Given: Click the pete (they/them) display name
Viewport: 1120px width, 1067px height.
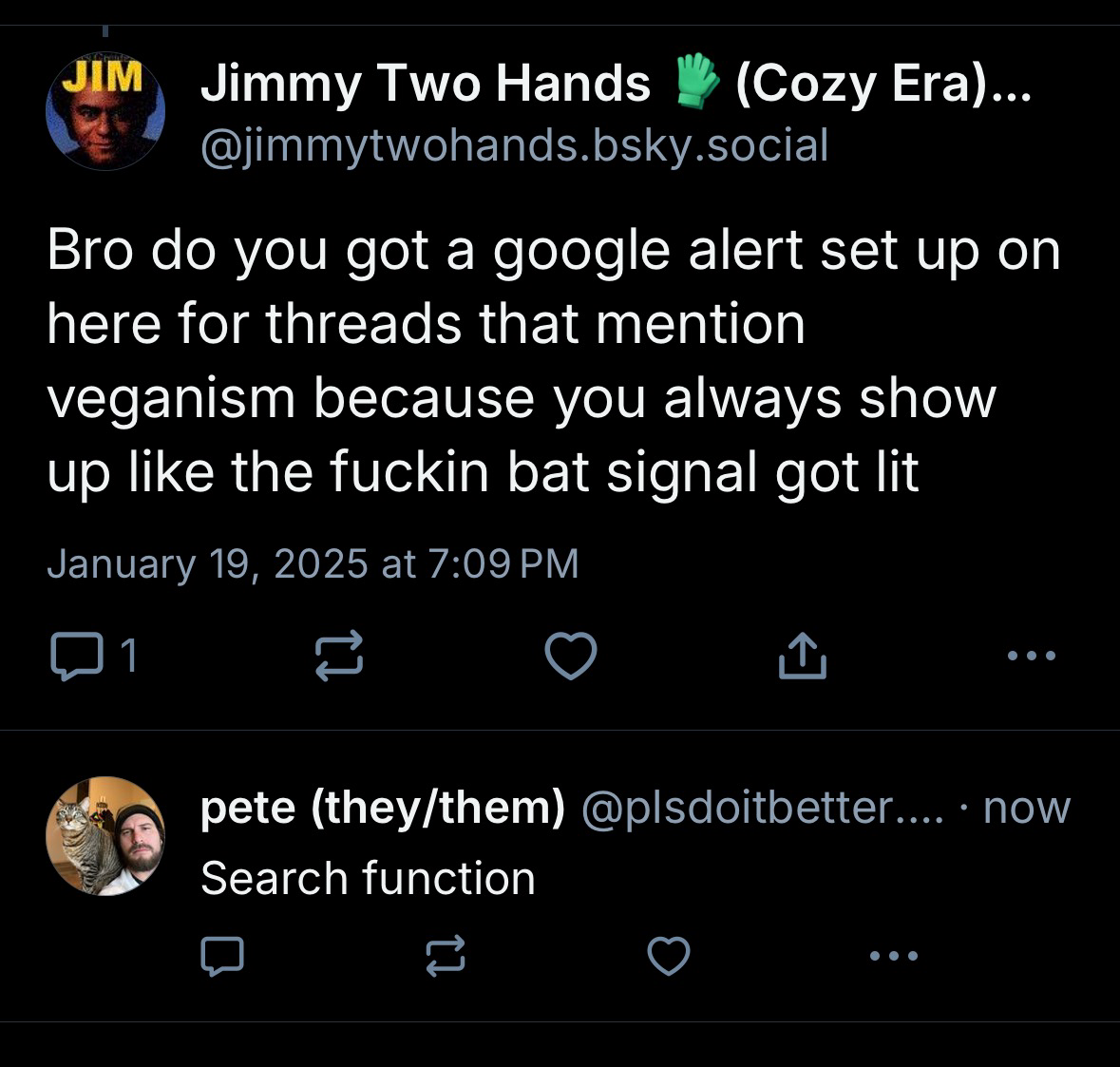Looking at the screenshot, I should tap(382, 808).
